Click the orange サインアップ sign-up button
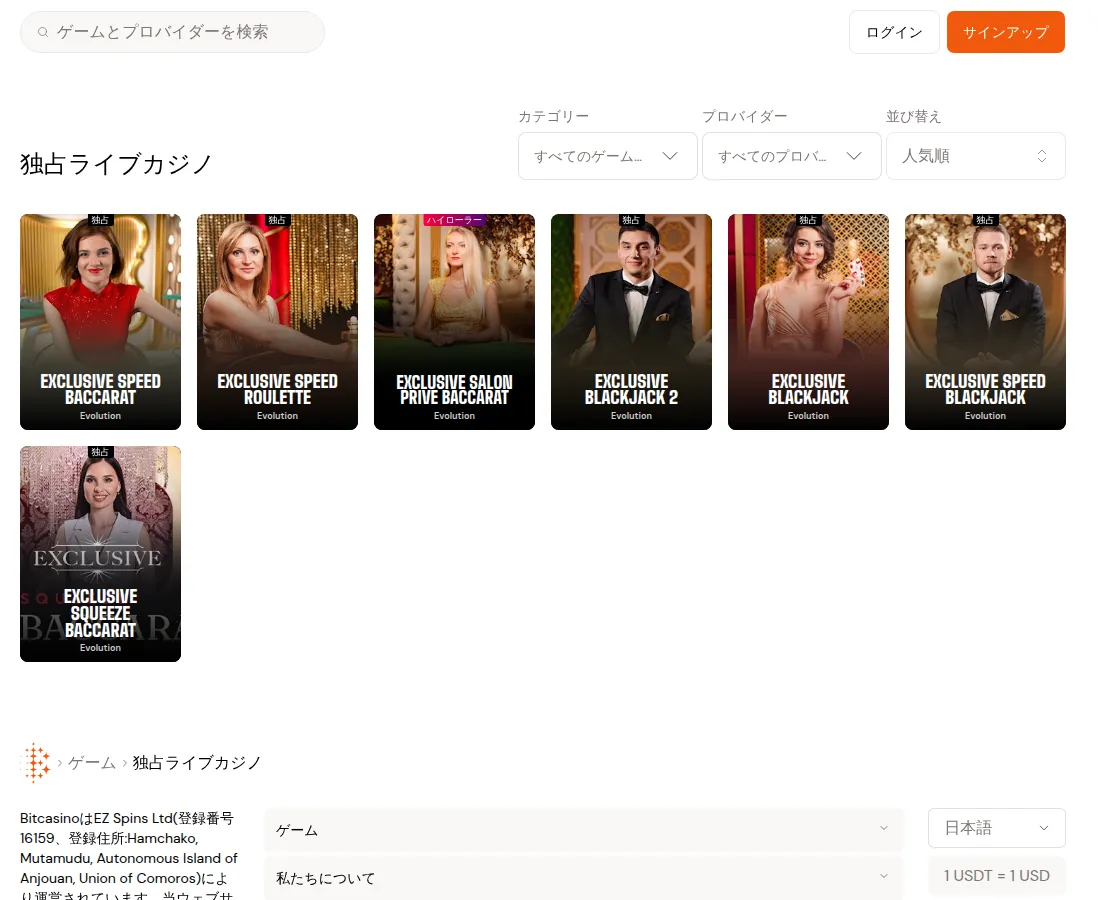 [x=1006, y=32]
